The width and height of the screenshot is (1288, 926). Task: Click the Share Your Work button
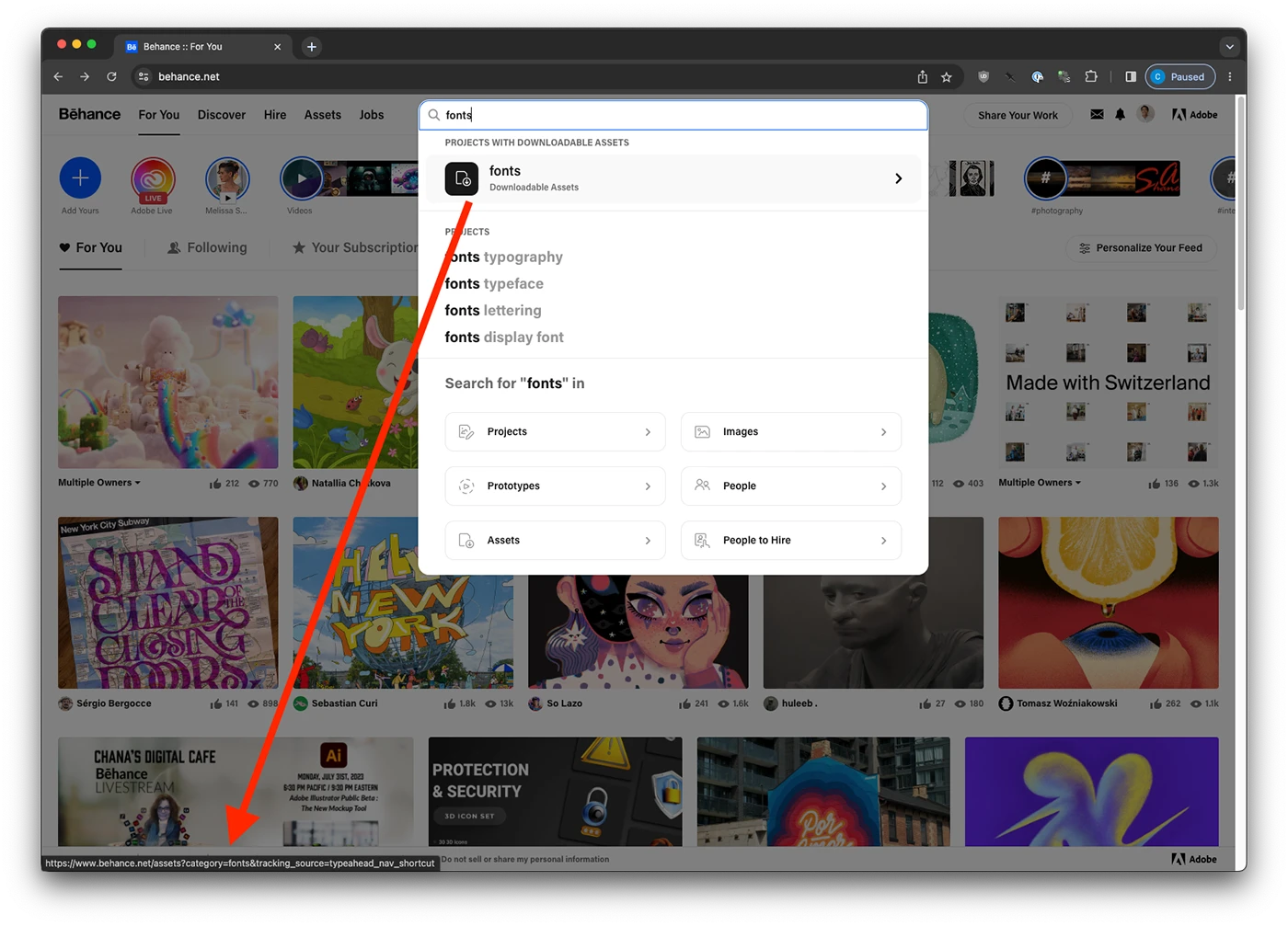(x=1018, y=115)
